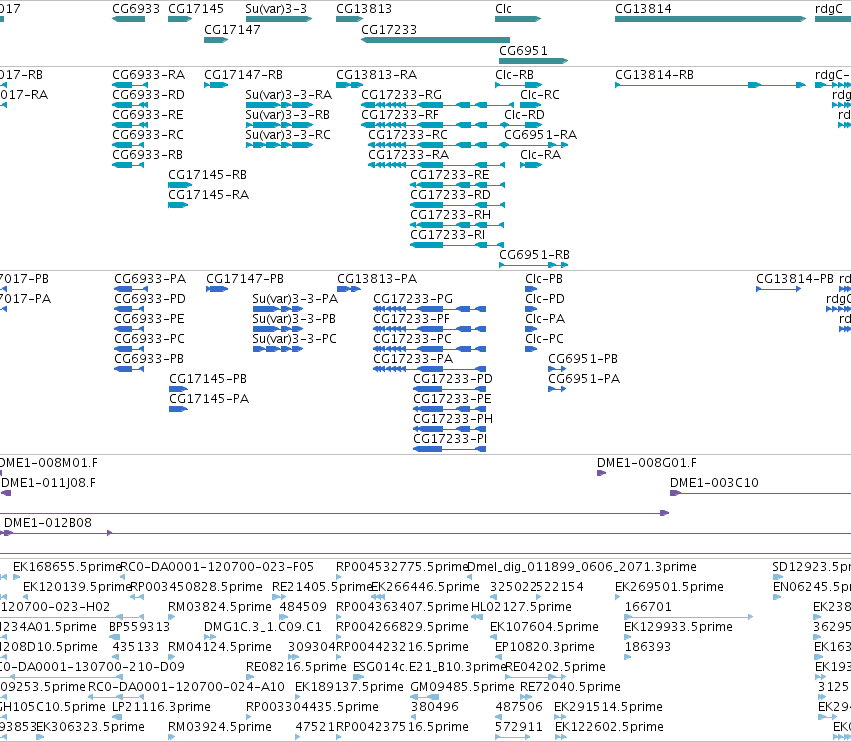
Task: Select EST SD12923.5prime label
Action: pos(811,567)
